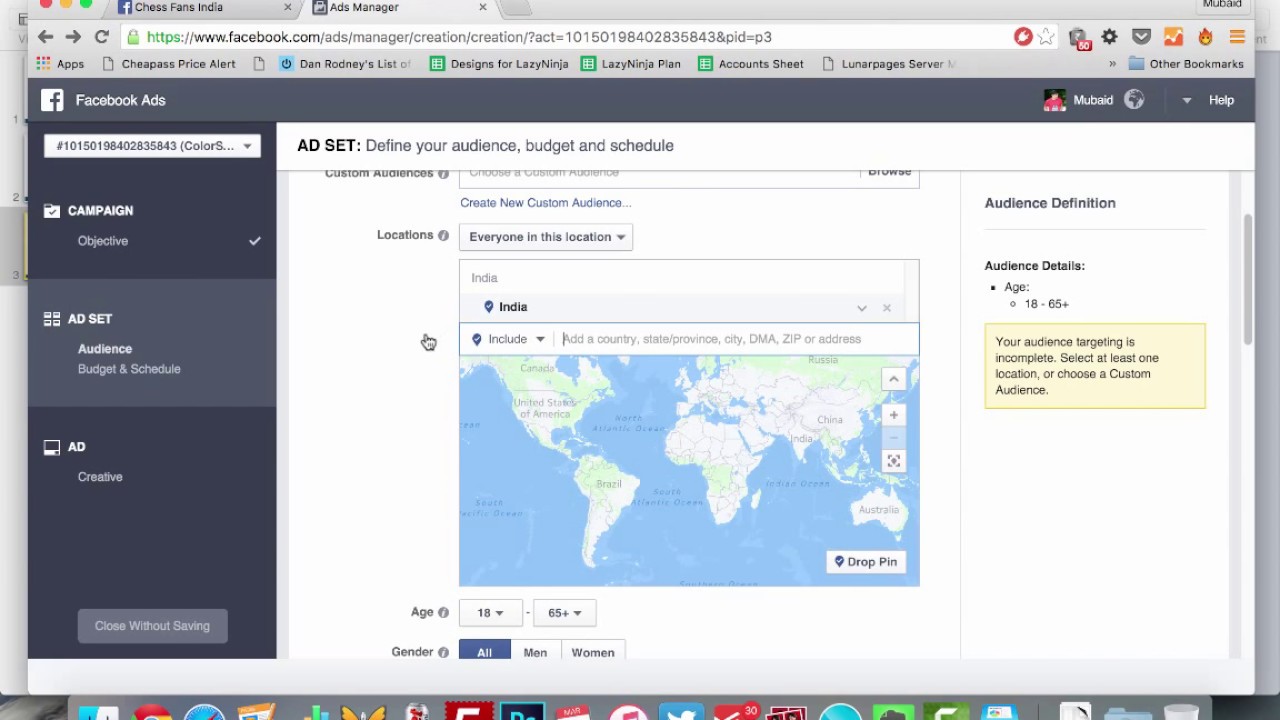
Task: Open the maximum age 65+ dropdown
Action: (x=564, y=613)
